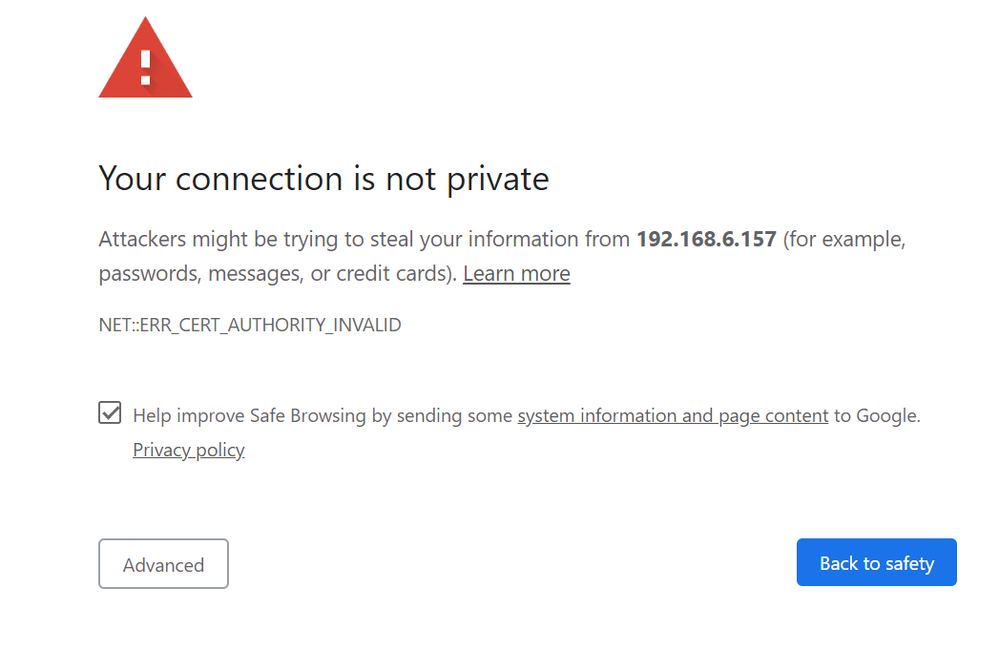
Task: Click the "Attackers might be trying" text
Action: (203, 240)
